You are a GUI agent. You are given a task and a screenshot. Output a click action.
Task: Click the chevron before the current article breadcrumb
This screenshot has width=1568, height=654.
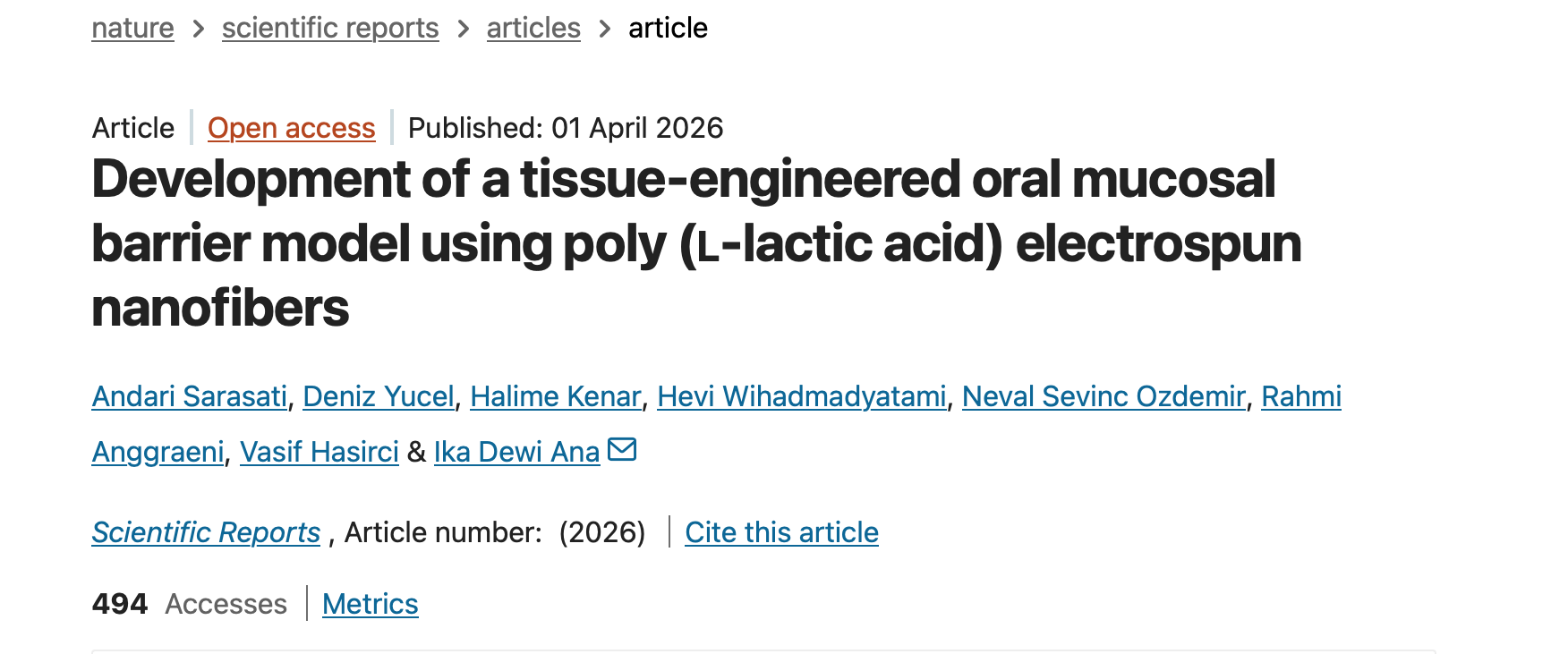605,30
